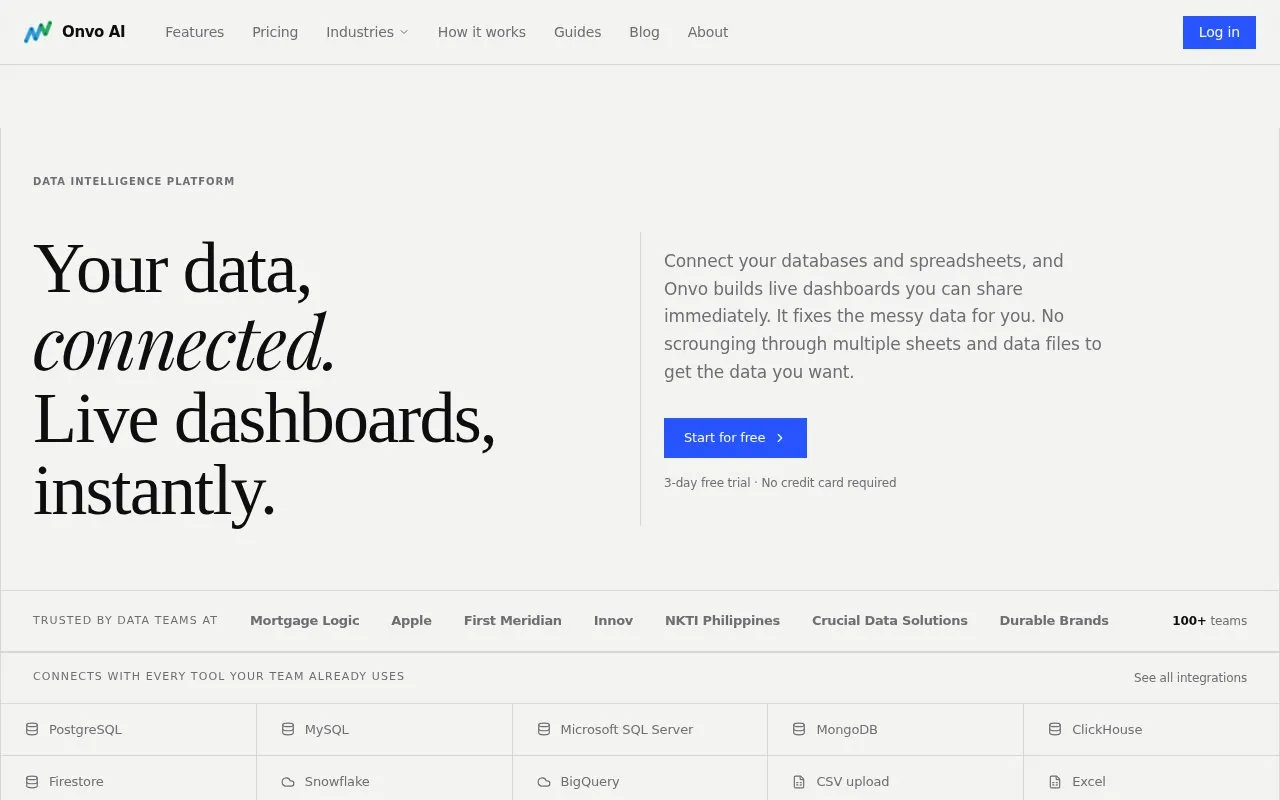This screenshot has height=800, width=1280.
Task: Click the Log in button
Action: coord(1219,32)
